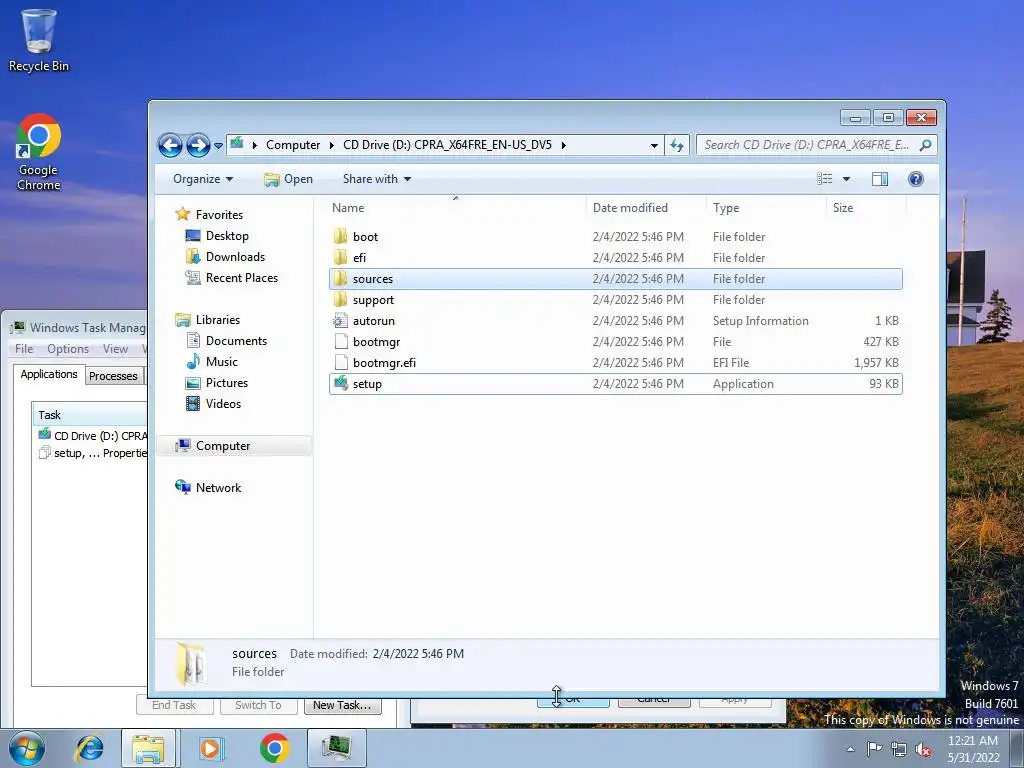Click the Task column header in Task Manager
The width and height of the screenshot is (1024, 768).
coord(90,415)
